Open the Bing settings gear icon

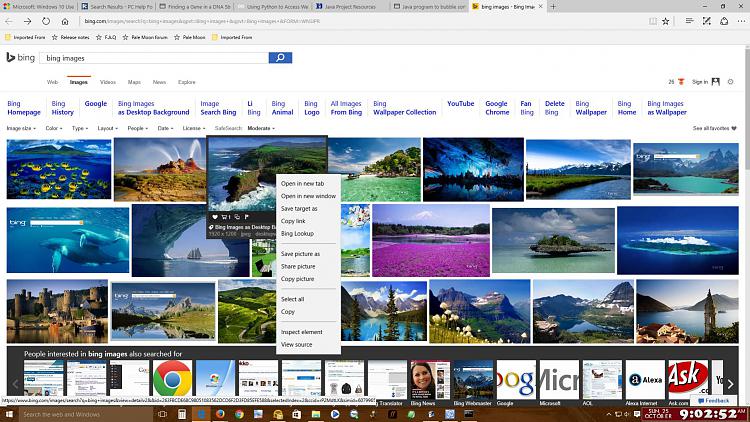(730, 82)
